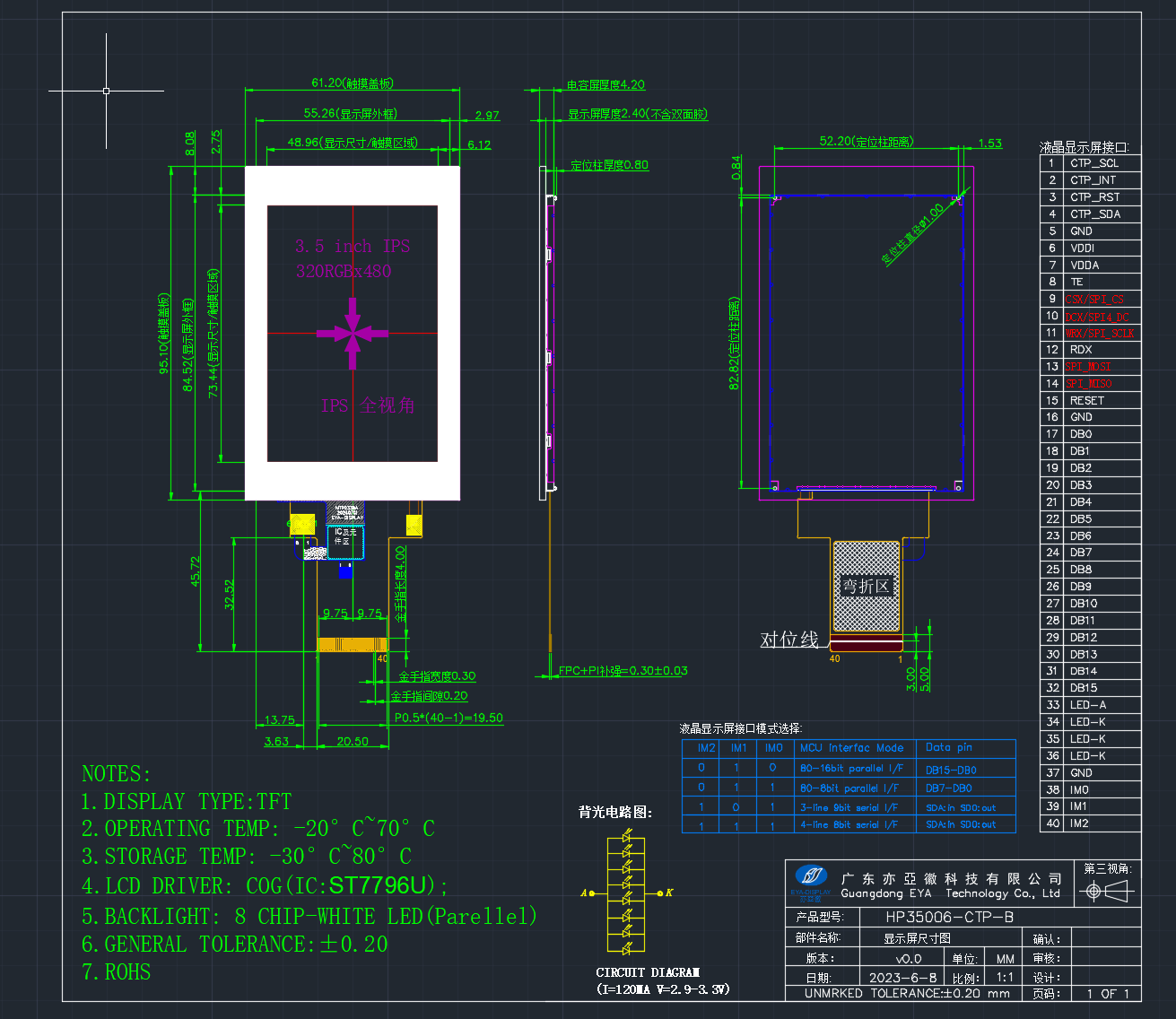Screen dimensions: 1176x1019
Task: Click the 95.10 cover height dimension
Action: coord(163,334)
